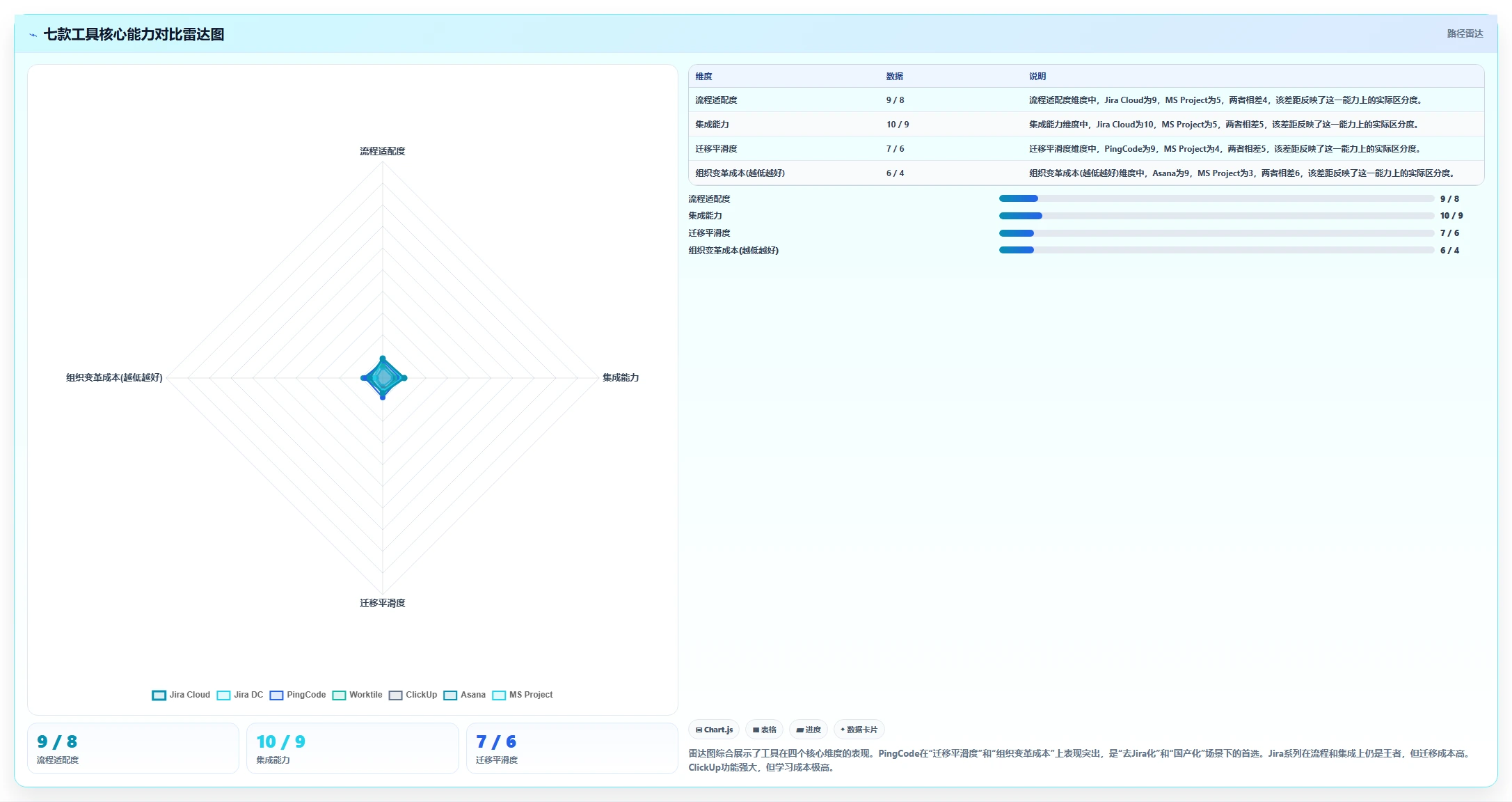Click the 集成能力 radar axis label
Screen dimensions: 1512x802
[x=621, y=377]
